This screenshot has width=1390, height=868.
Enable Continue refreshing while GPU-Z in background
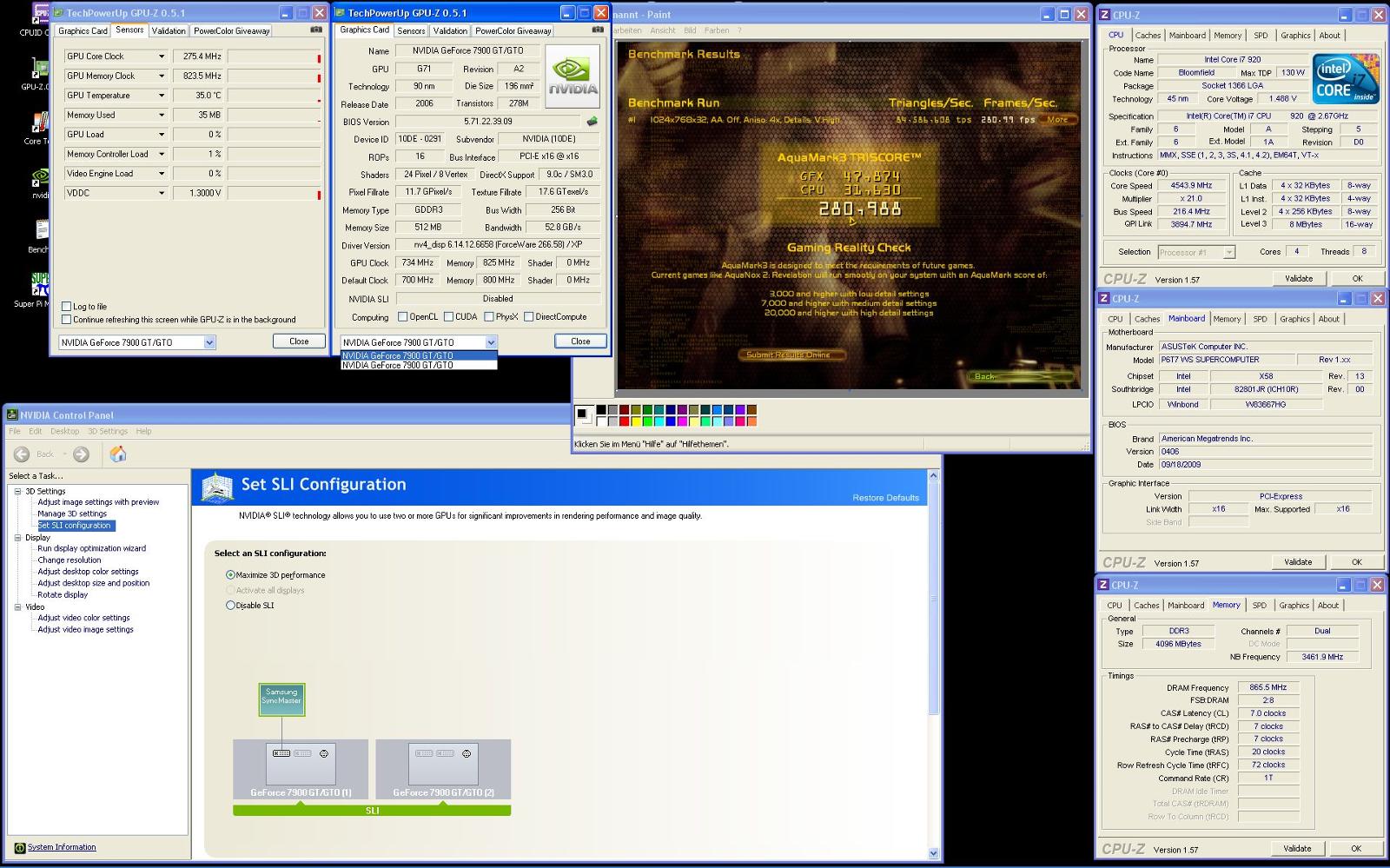coord(67,319)
